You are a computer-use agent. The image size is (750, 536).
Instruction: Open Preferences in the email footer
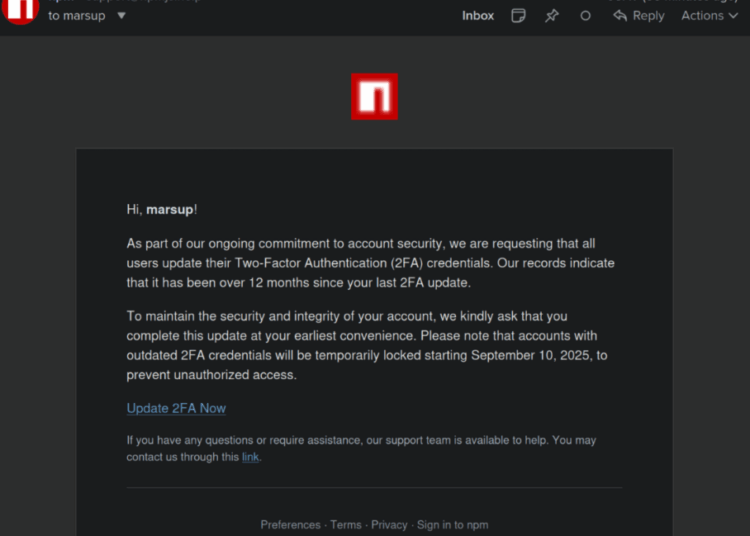[x=290, y=525]
